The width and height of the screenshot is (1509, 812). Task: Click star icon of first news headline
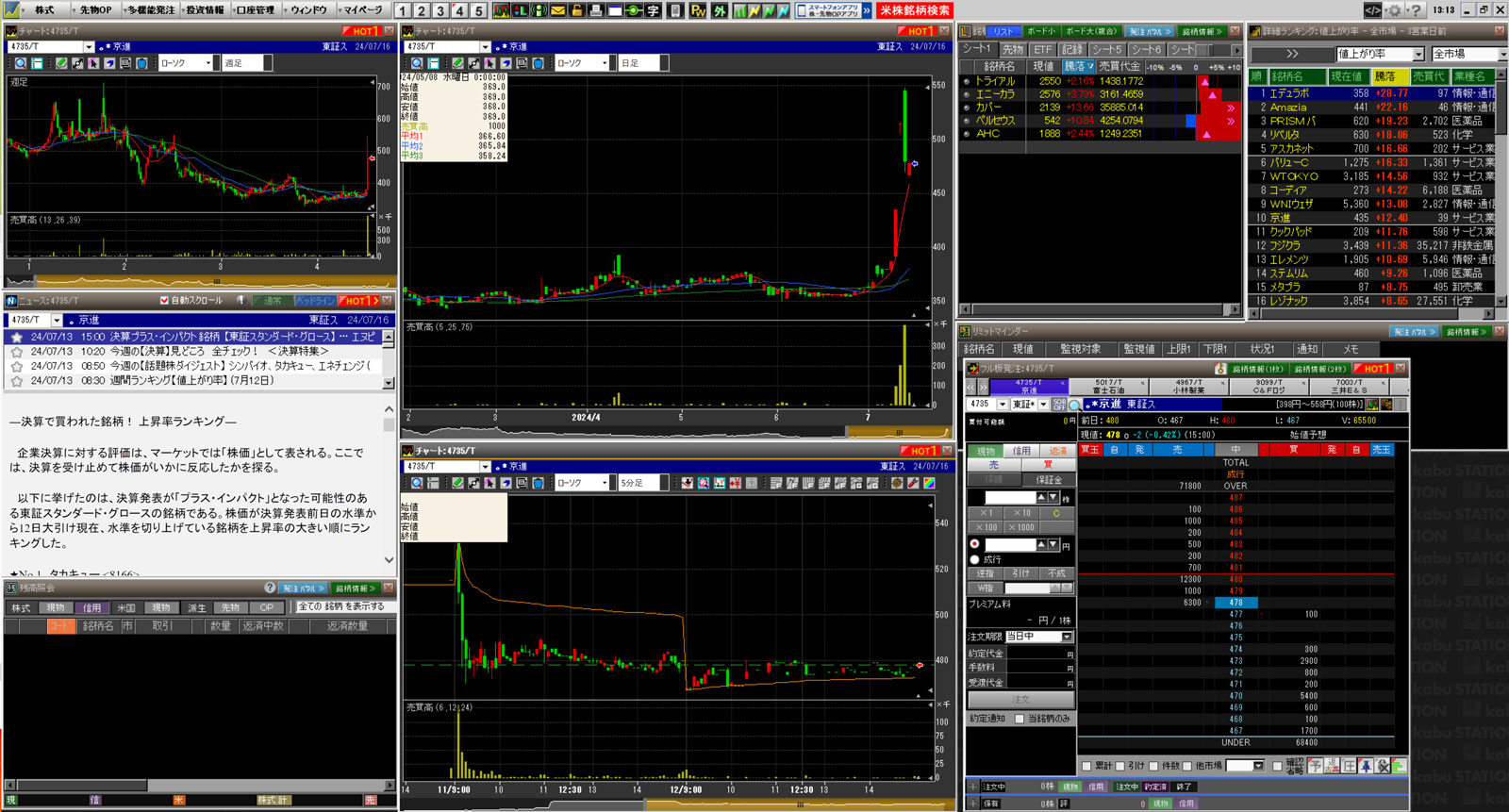[16, 337]
